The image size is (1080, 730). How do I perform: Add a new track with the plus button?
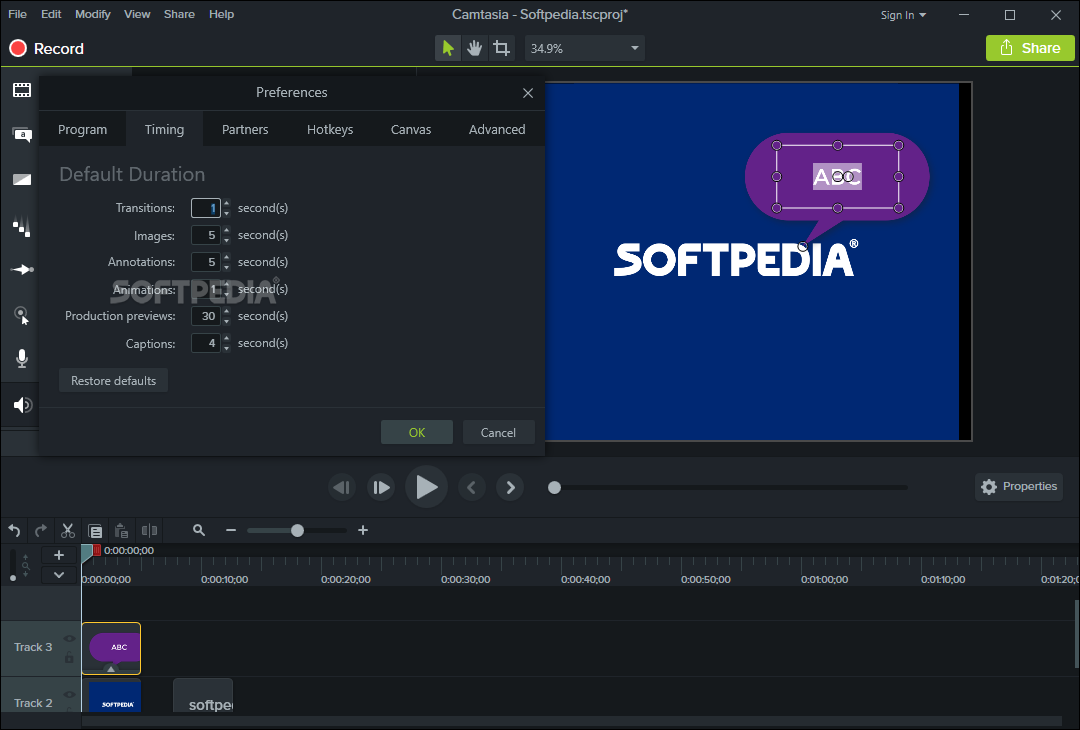[59, 555]
